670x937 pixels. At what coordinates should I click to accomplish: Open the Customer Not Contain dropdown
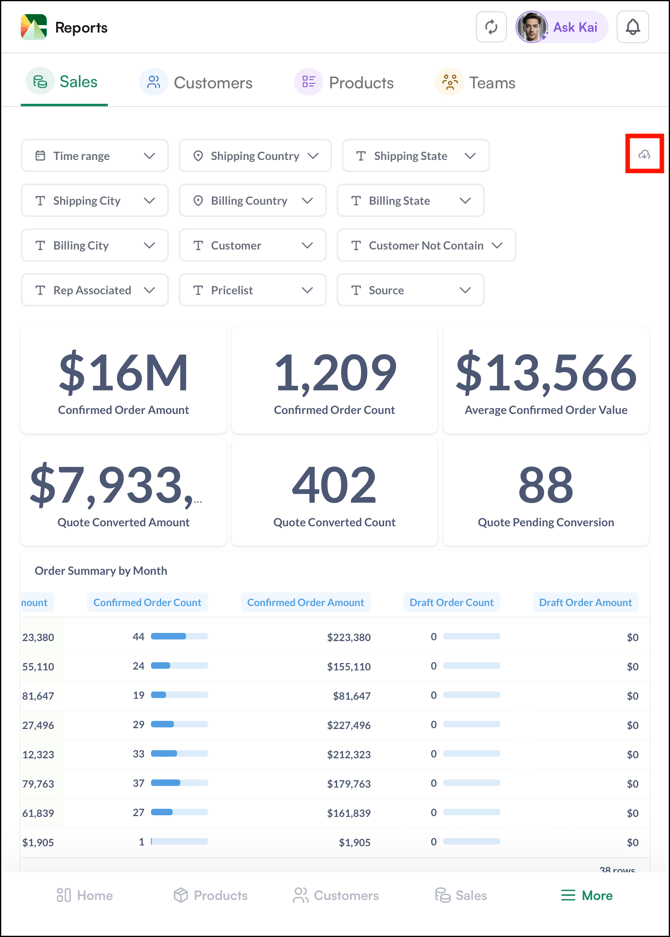pyautogui.click(x=426, y=245)
